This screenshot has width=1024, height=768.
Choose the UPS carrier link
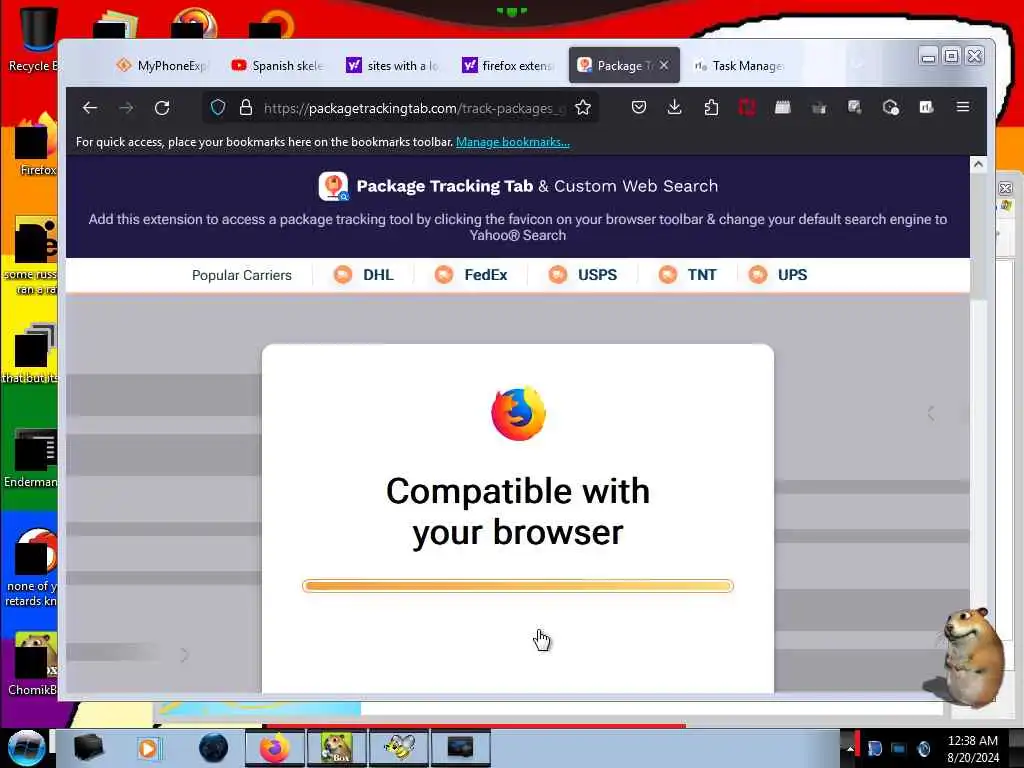coord(778,275)
